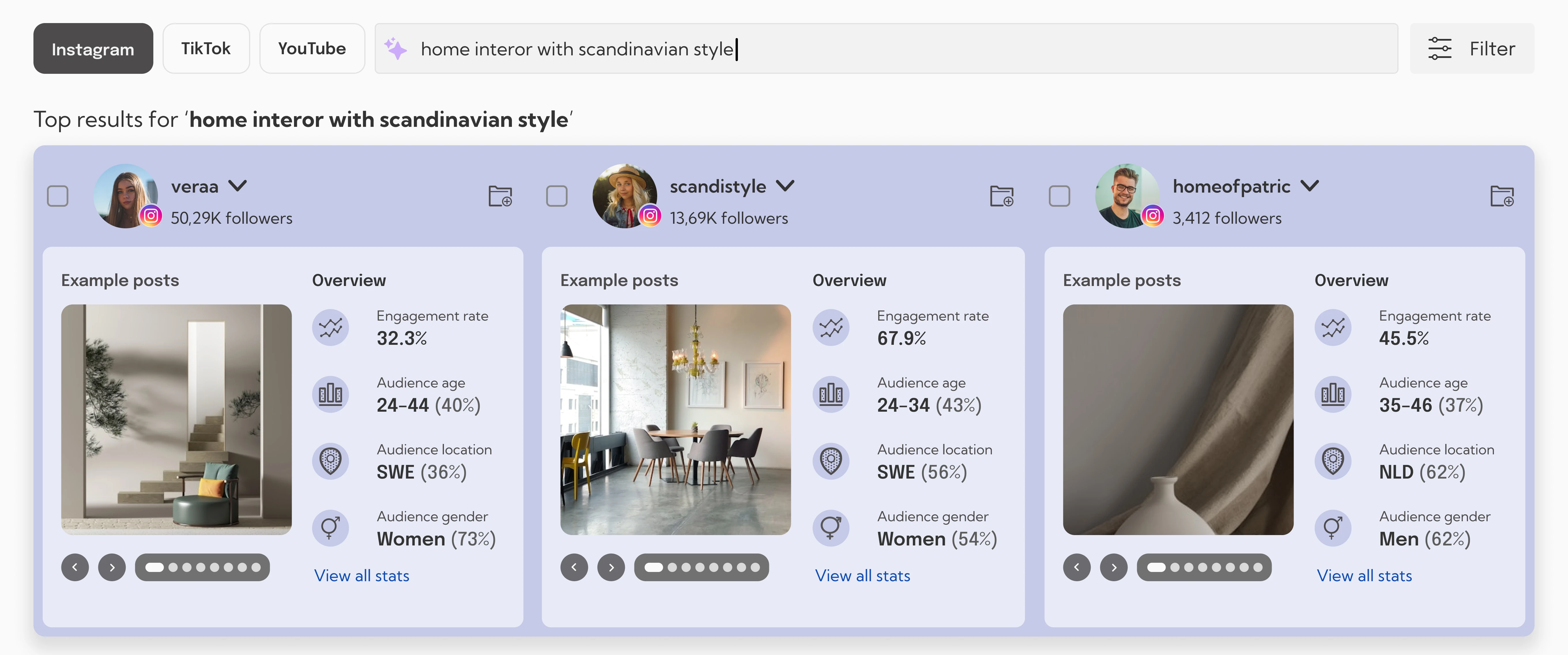Screen dimensions: 1568x655
Task: Open homeofpatric profile avatar
Action: 1127,196
